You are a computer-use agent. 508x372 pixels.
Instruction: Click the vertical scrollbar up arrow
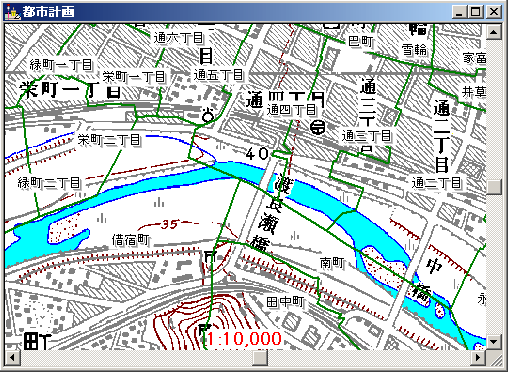point(494,32)
